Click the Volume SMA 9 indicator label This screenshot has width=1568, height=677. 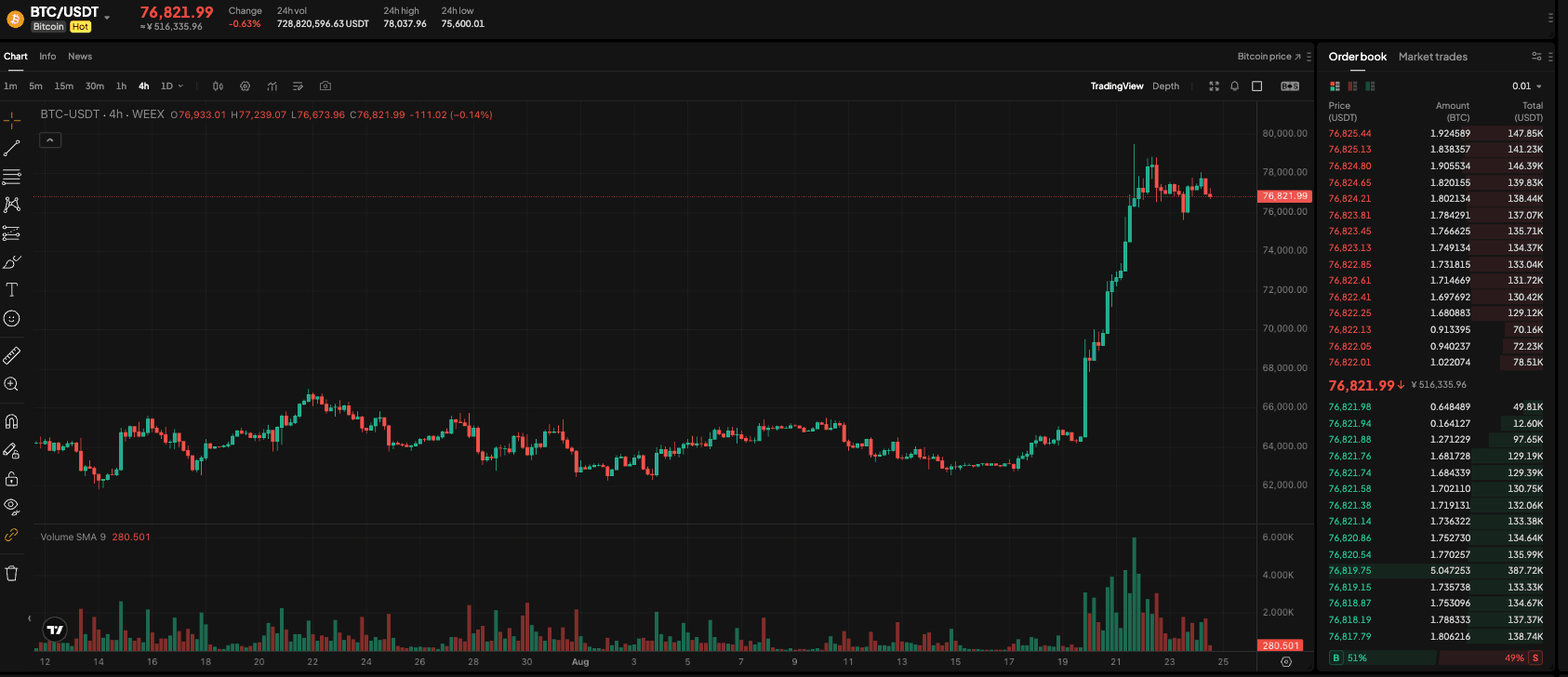pos(73,537)
